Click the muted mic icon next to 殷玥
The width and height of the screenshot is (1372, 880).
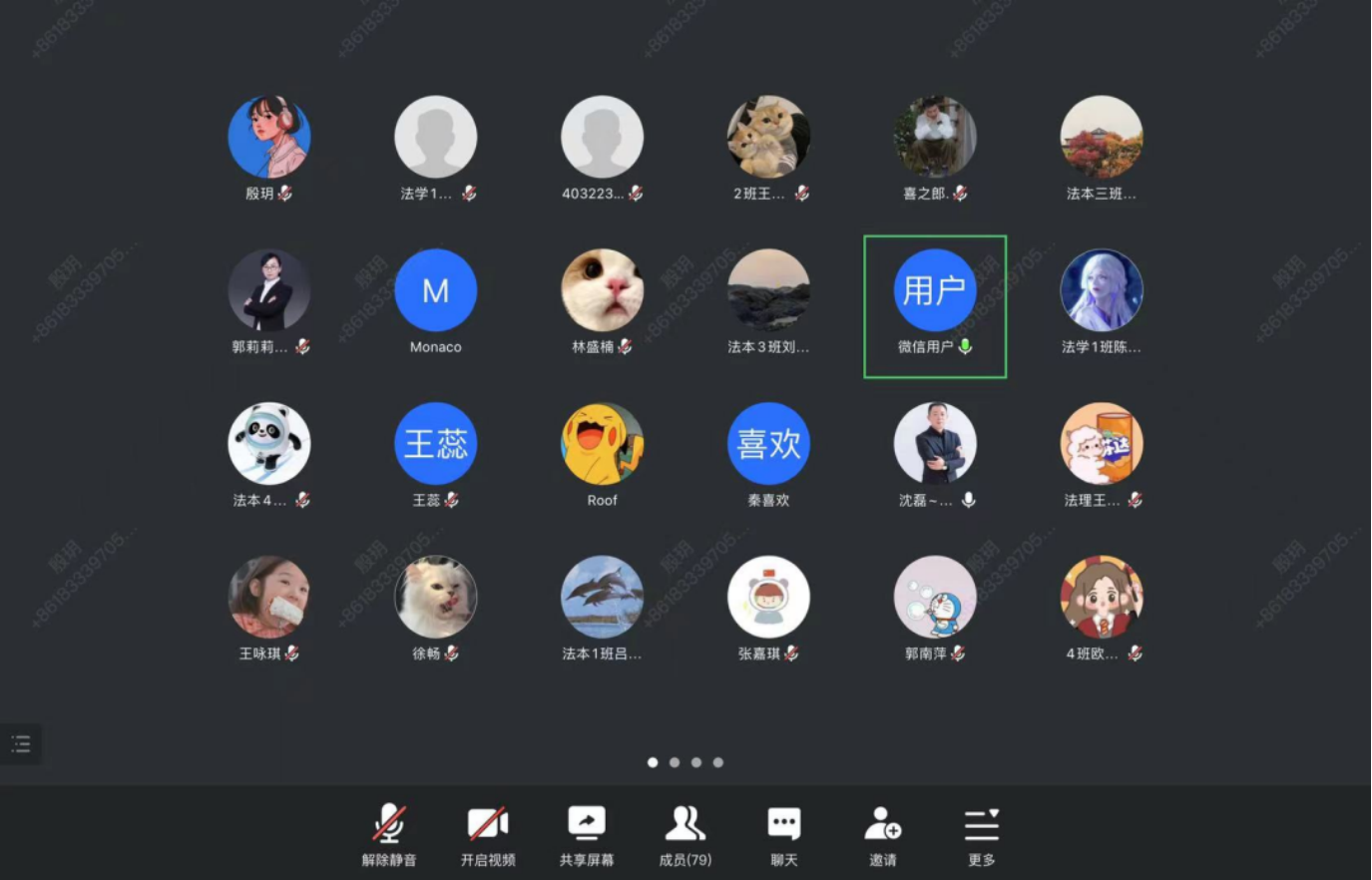coord(285,193)
